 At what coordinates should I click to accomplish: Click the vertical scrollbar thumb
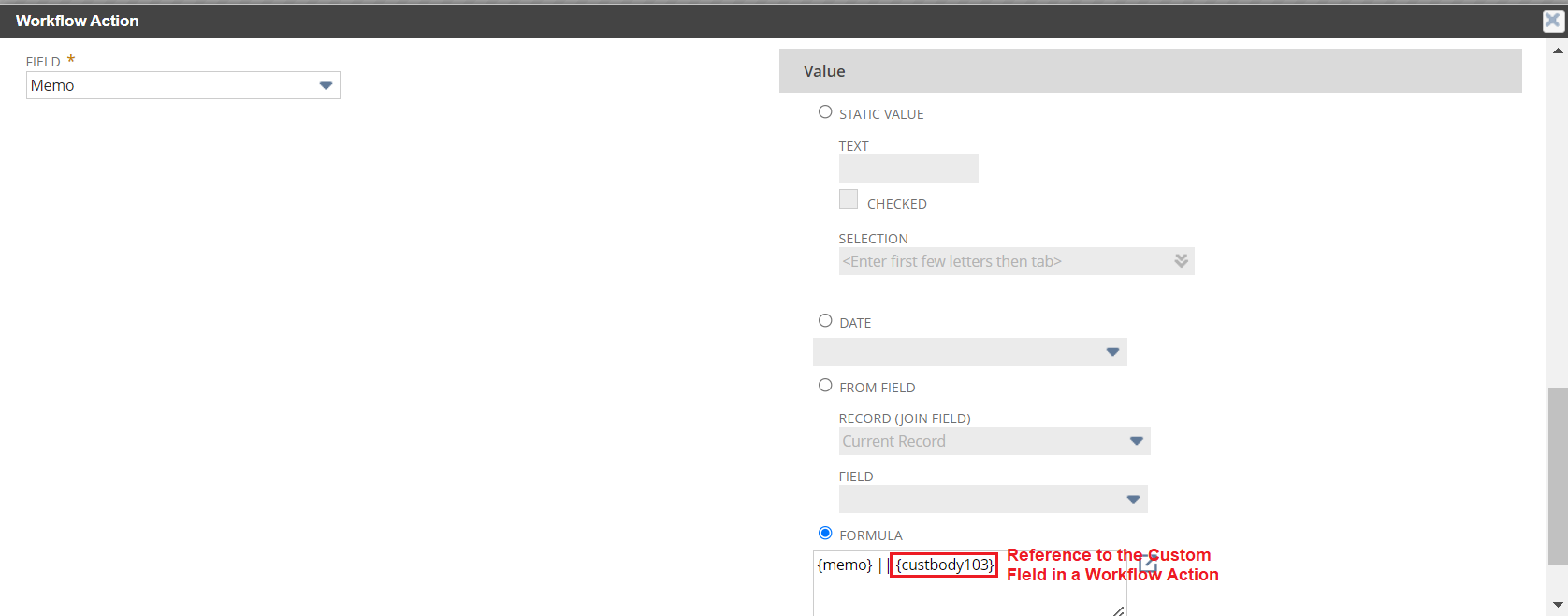pyautogui.click(x=1558, y=476)
